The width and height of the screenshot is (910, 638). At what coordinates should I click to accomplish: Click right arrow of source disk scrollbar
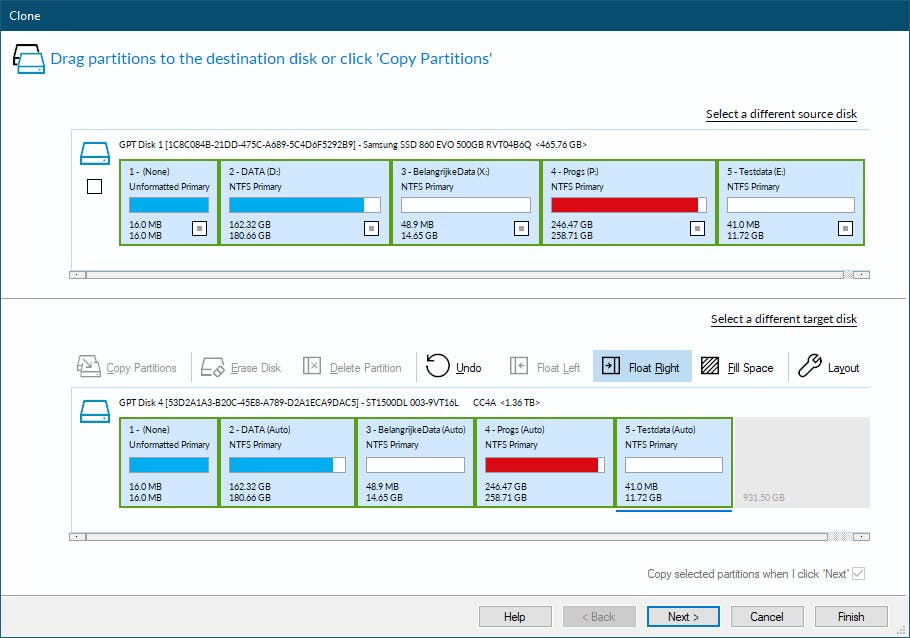pyautogui.click(x=861, y=274)
